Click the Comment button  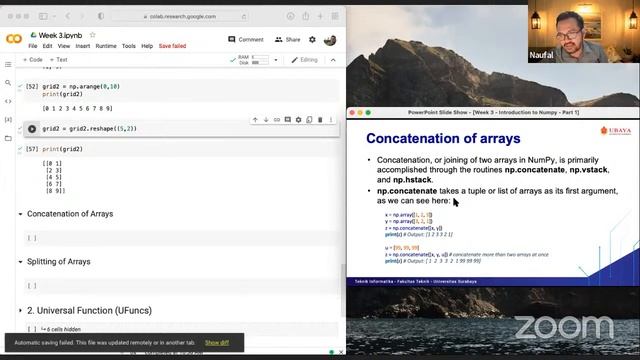[246, 40]
